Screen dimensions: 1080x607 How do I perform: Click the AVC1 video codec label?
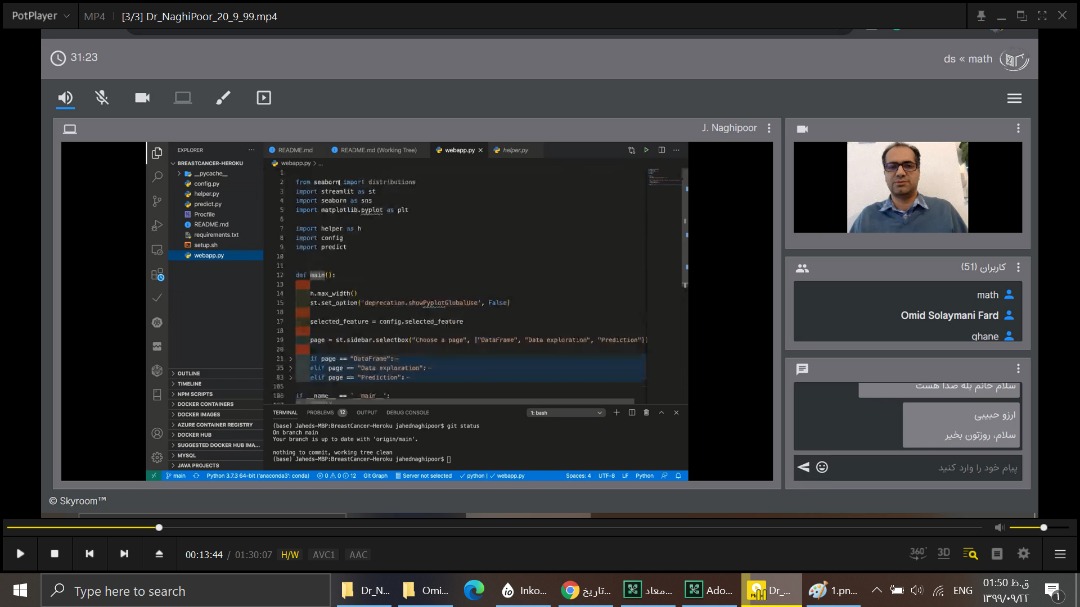(324, 554)
